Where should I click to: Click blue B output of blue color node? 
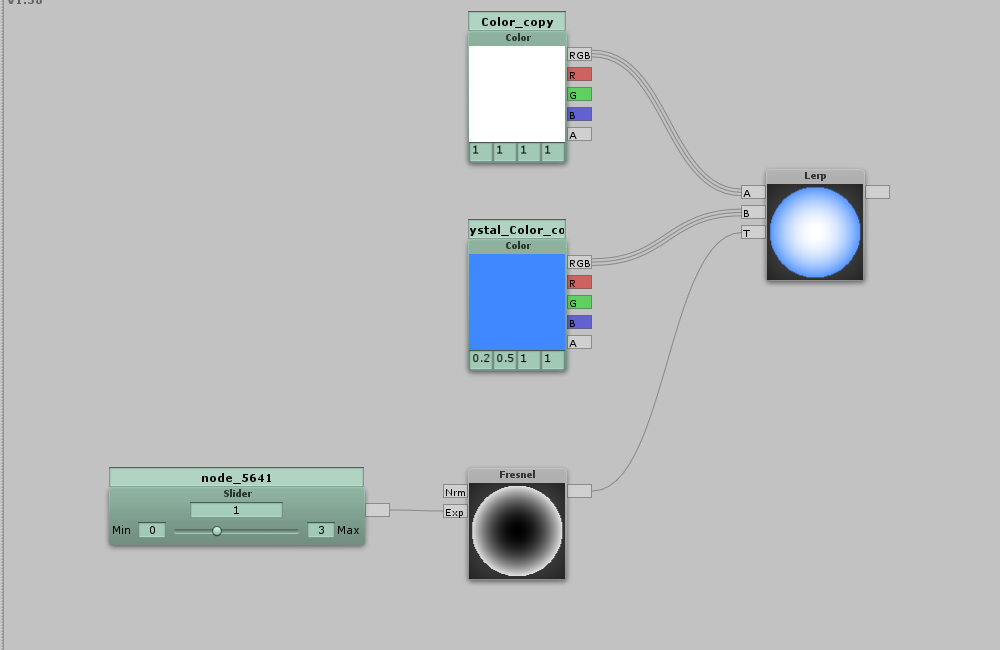579,322
